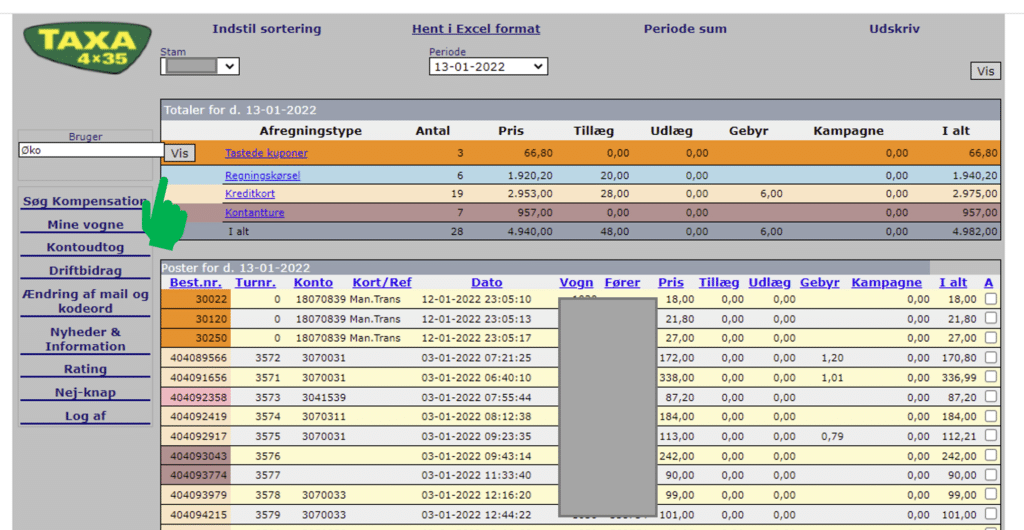
Task: Focus the Bruger input field
Action: (x=91, y=150)
